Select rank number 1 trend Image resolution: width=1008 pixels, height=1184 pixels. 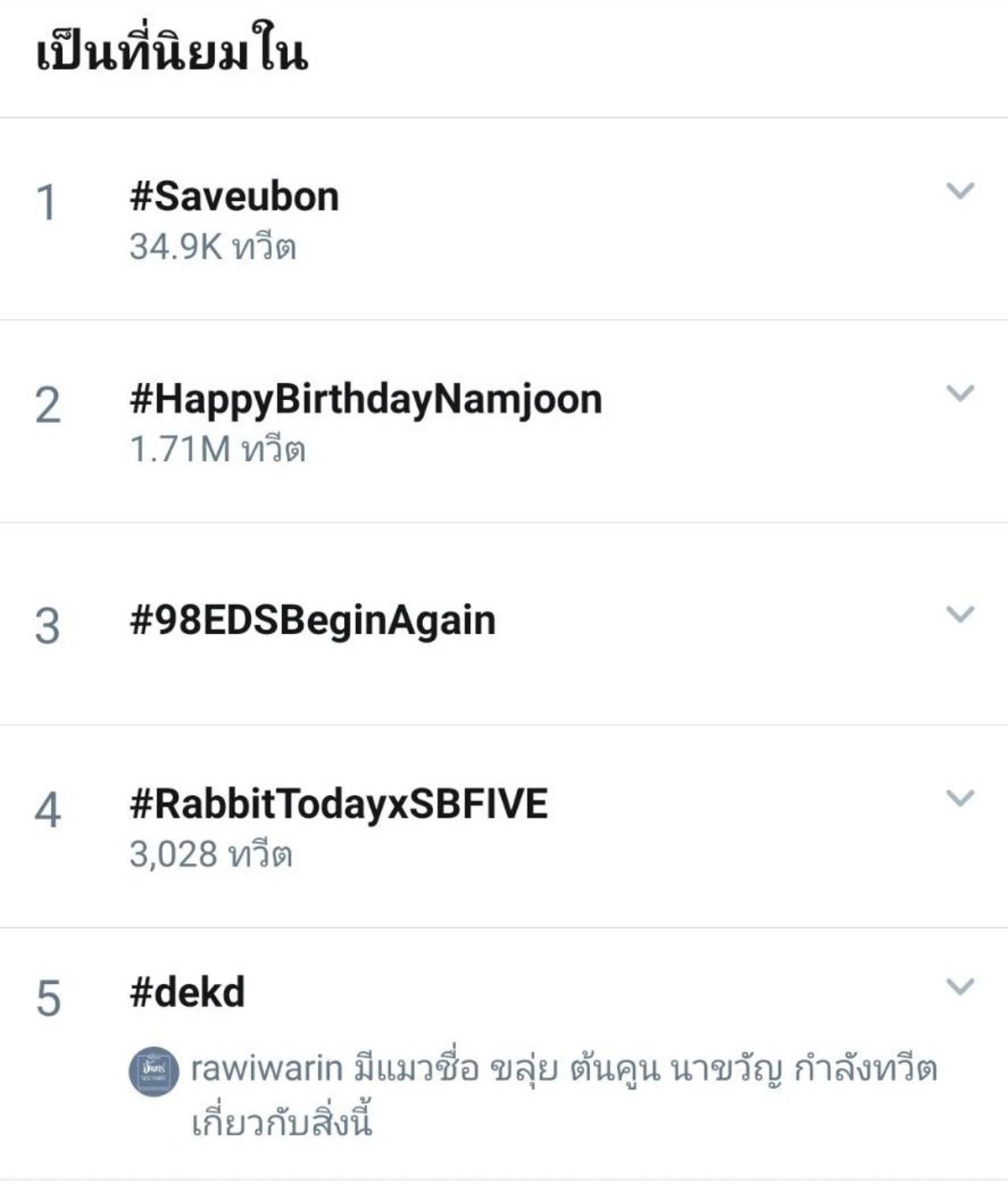(46, 203)
